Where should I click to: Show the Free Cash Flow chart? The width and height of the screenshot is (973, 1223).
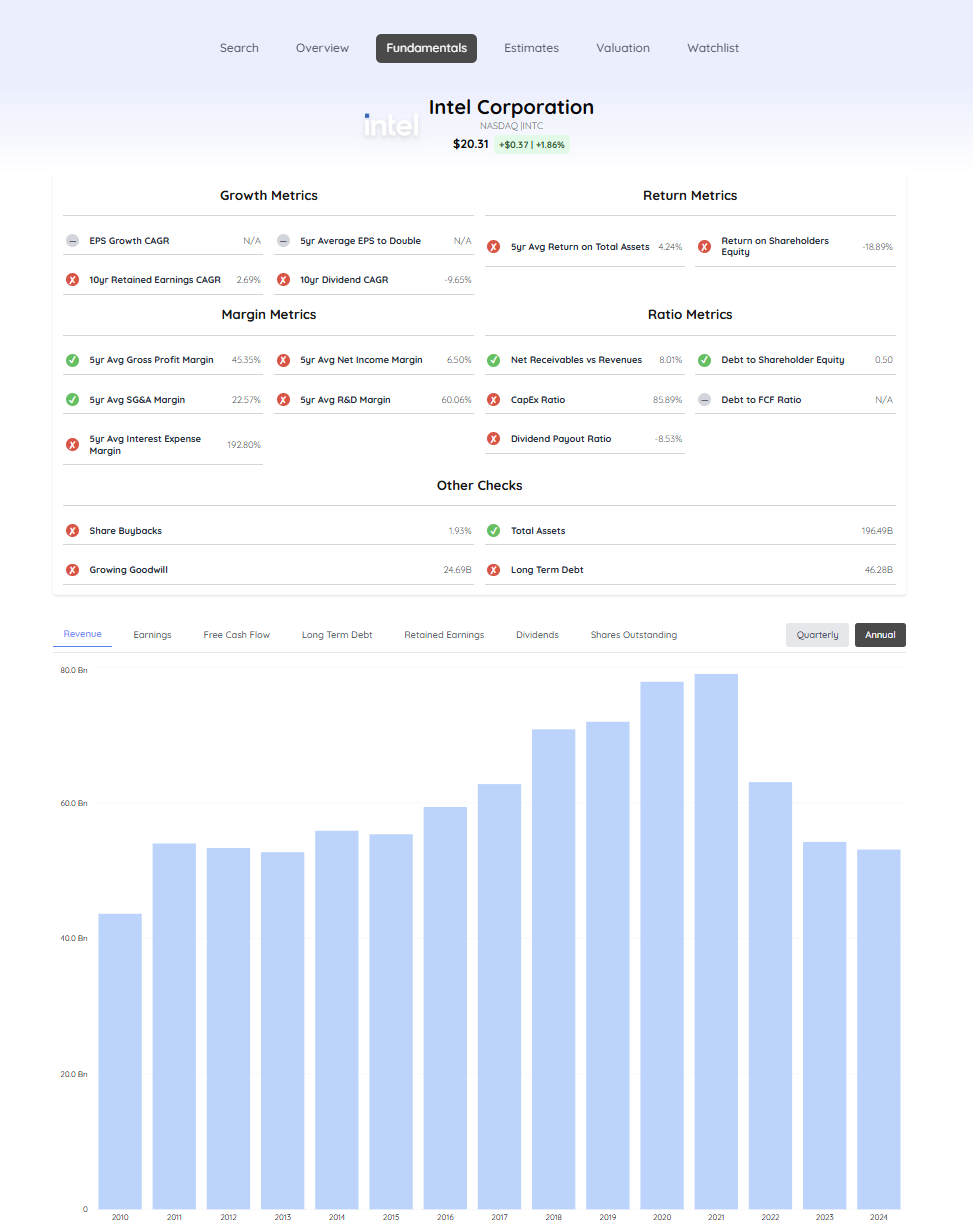click(236, 635)
